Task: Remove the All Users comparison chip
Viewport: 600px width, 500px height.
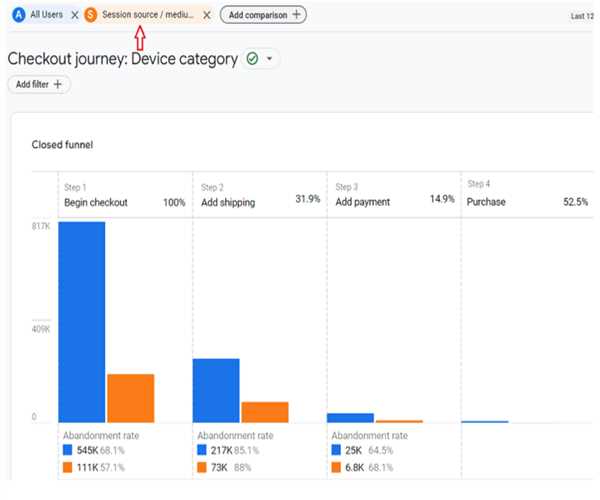Action: tap(74, 15)
